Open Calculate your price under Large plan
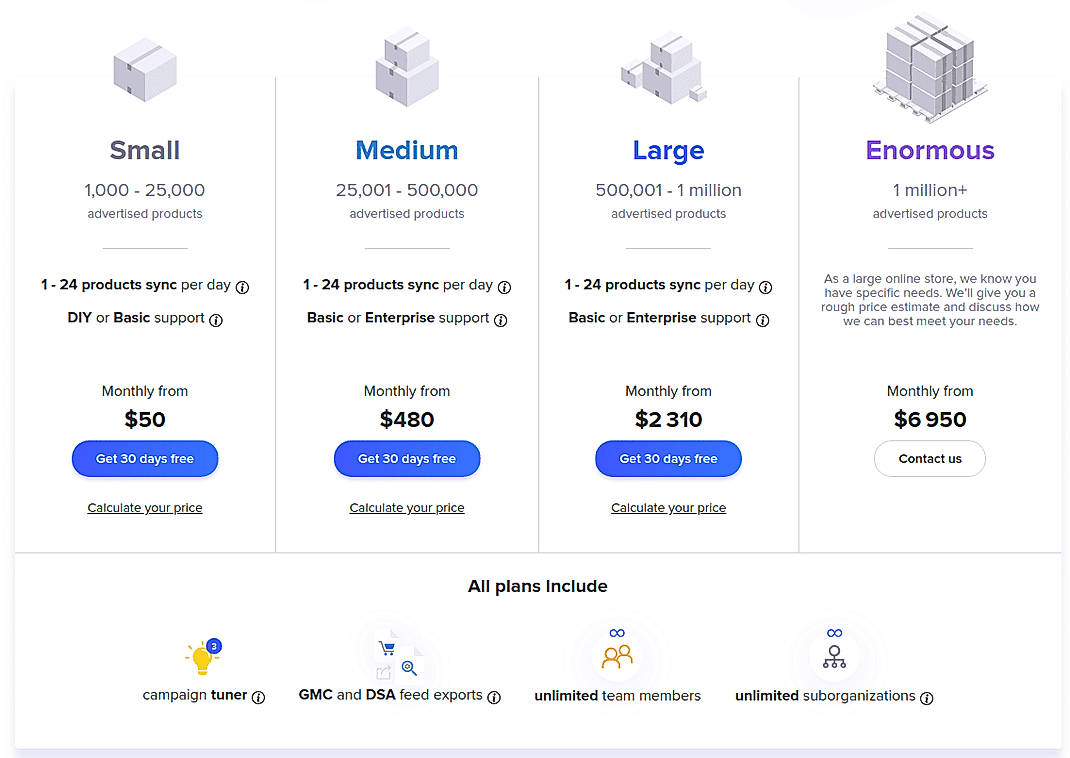This screenshot has width=1070, height=758. point(668,507)
